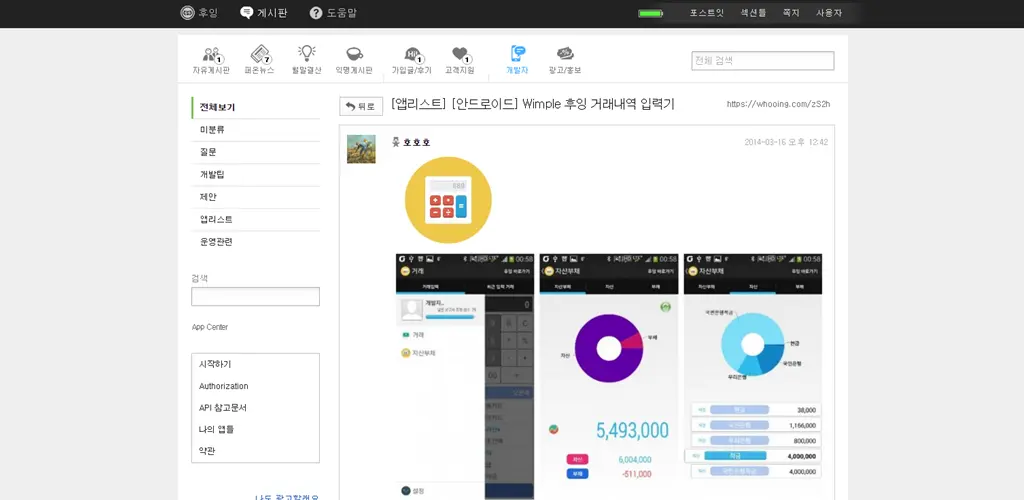1024x500 pixels.
Task: Open 시작하기 in App Center
Action: click(215, 364)
